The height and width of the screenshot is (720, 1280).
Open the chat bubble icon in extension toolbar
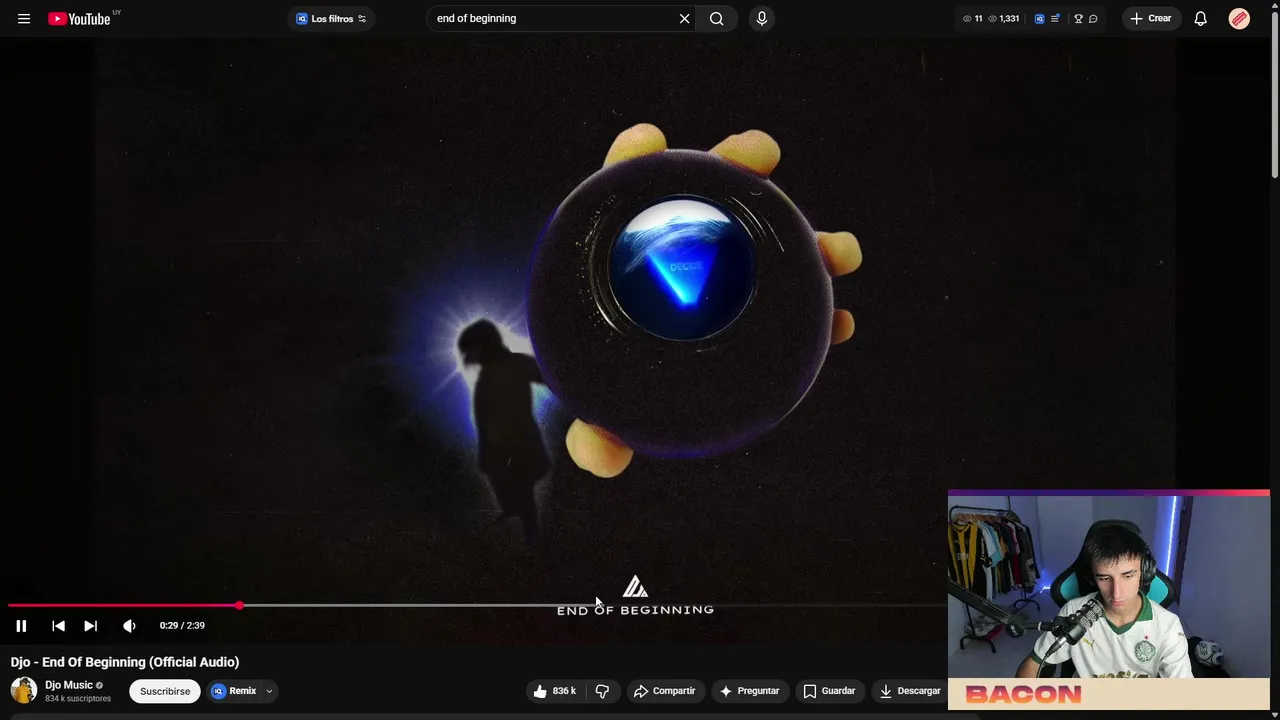[x=1093, y=18]
